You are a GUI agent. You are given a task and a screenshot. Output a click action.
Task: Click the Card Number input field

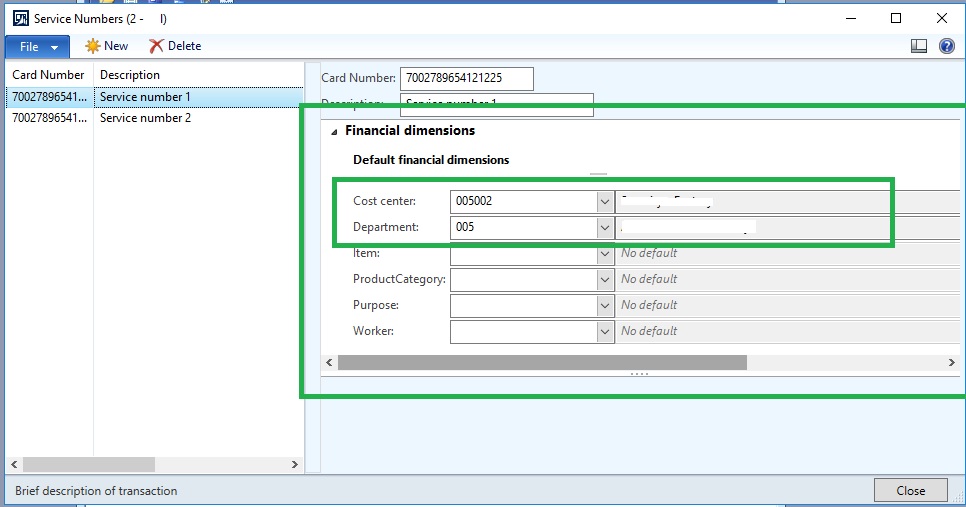466,78
